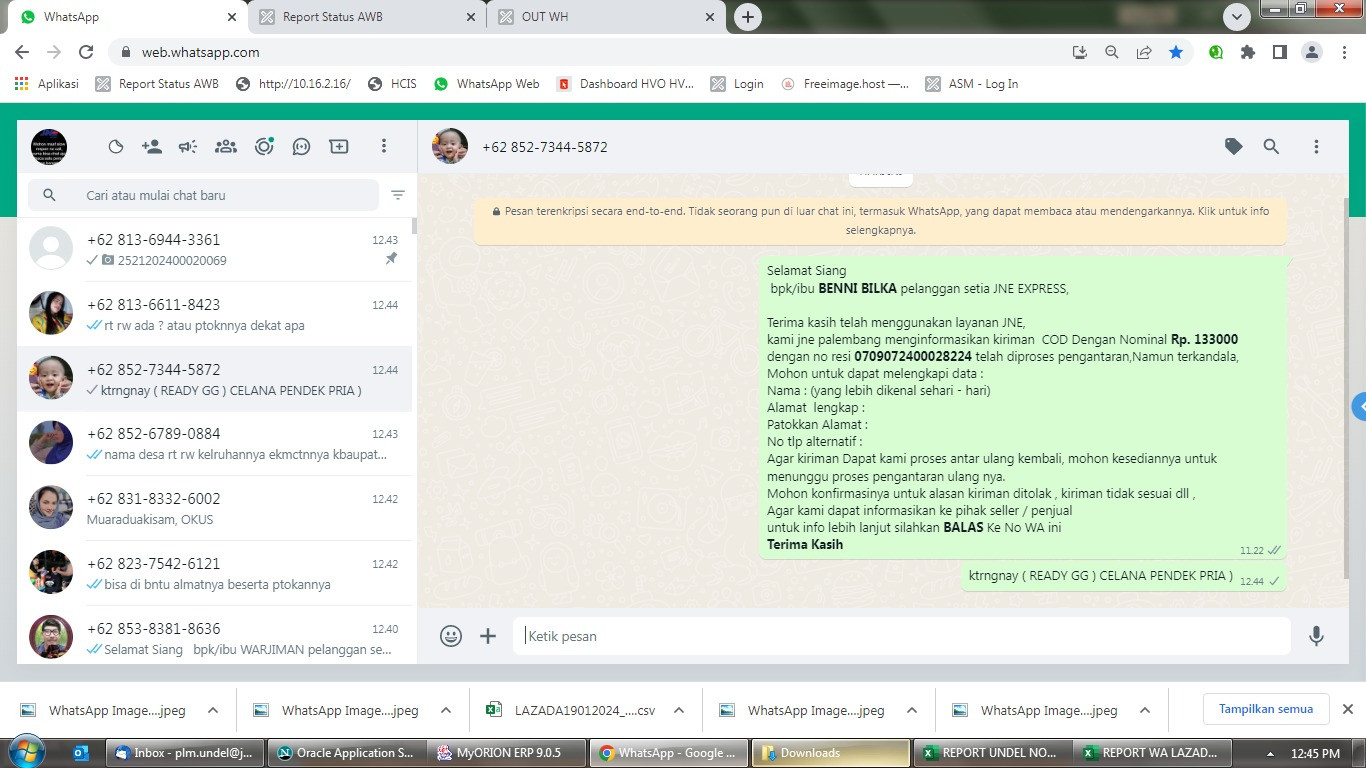Viewport: 1366px width, 768px height.
Task: Open chat with +62 813-6611-8423
Action: click(215, 314)
